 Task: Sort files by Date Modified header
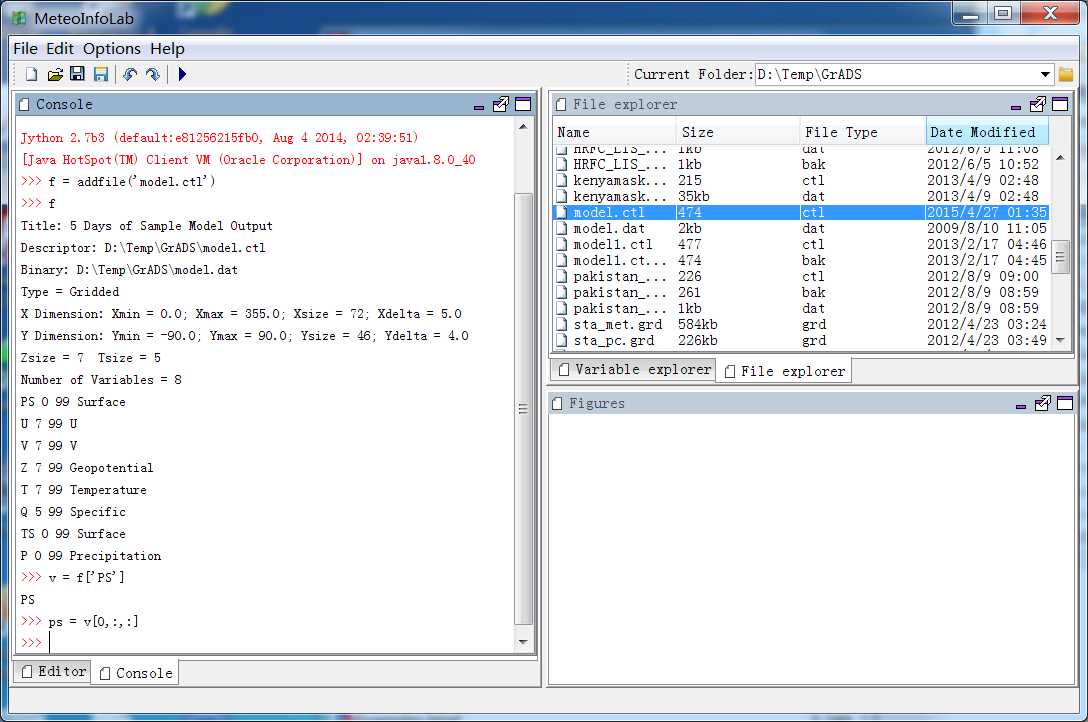pos(987,132)
